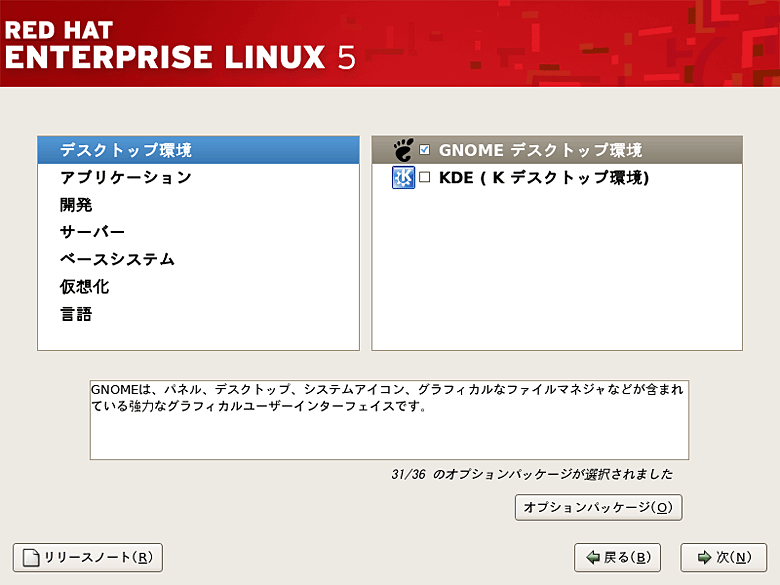Select the ベースシステム category
Image resolution: width=780 pixels, height=585 pixels.
point(117,259)
